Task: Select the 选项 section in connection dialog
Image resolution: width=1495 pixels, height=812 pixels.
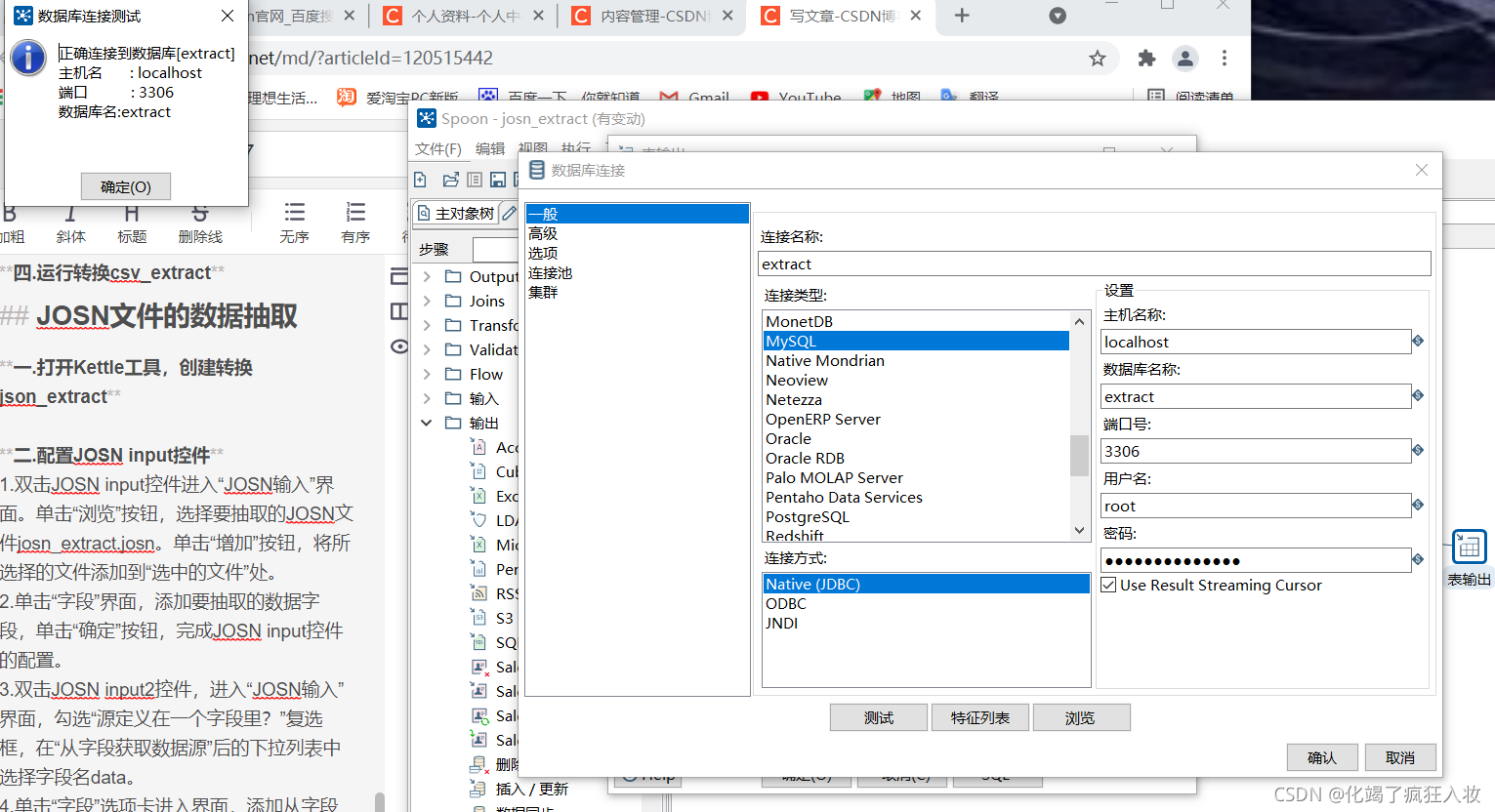Action: (543, 253)
